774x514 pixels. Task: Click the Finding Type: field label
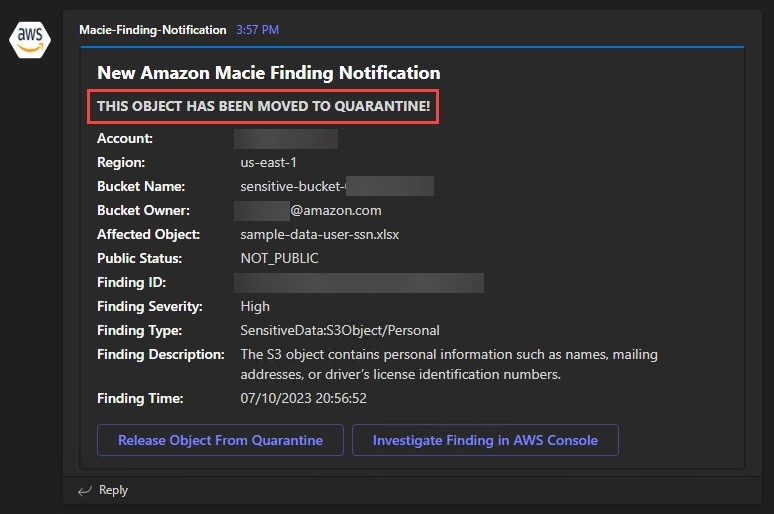(140, 330)
